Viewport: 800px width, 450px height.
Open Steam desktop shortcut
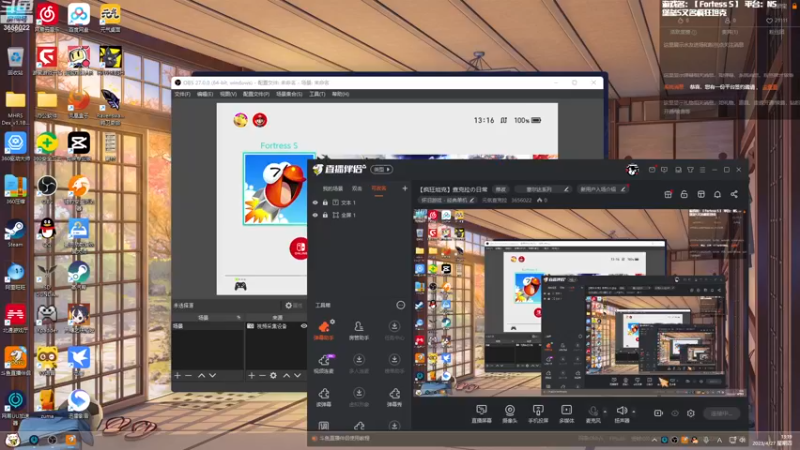click(x=15, y=233)
